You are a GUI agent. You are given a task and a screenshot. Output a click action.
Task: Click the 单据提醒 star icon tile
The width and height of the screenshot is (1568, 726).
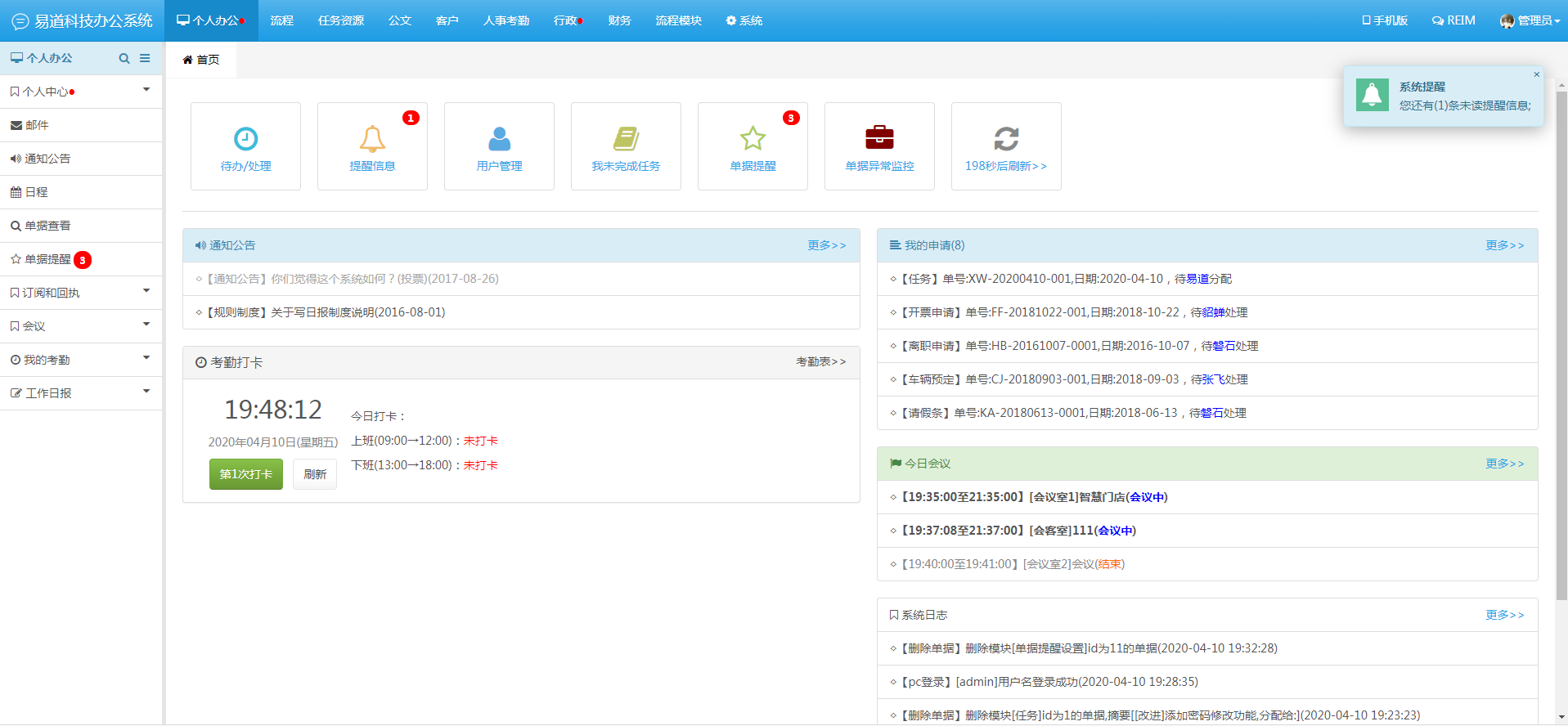click(753, 139)
